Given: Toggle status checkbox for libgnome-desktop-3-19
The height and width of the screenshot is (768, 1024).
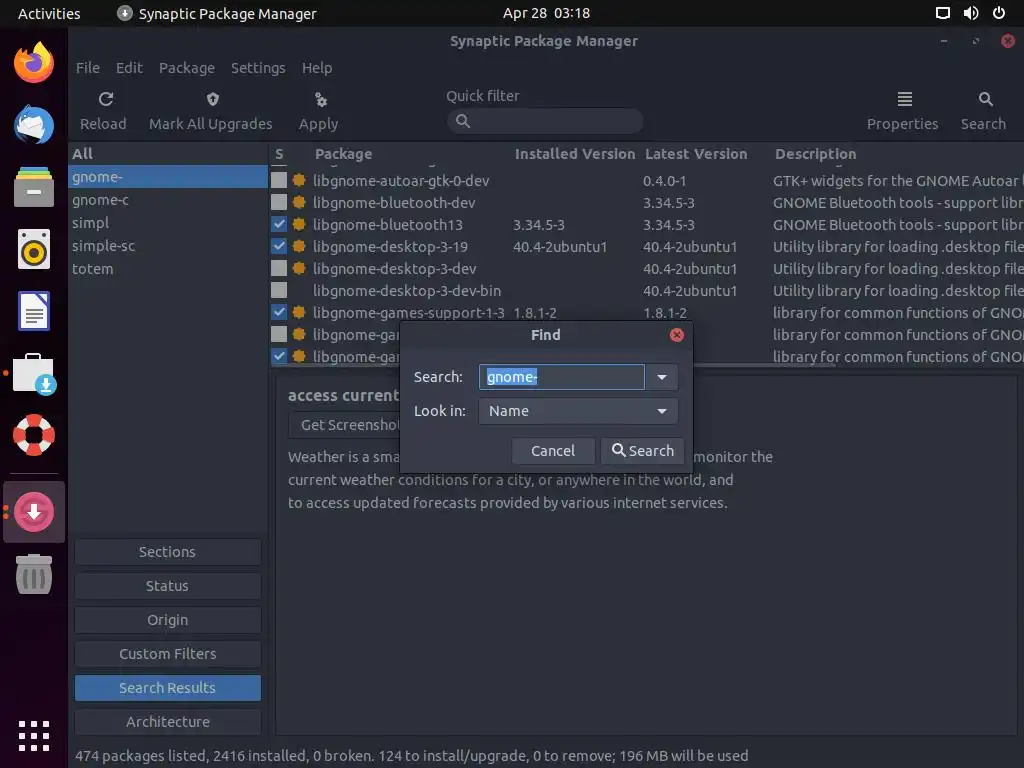Looking at the screenshot, I should point(279,246).
